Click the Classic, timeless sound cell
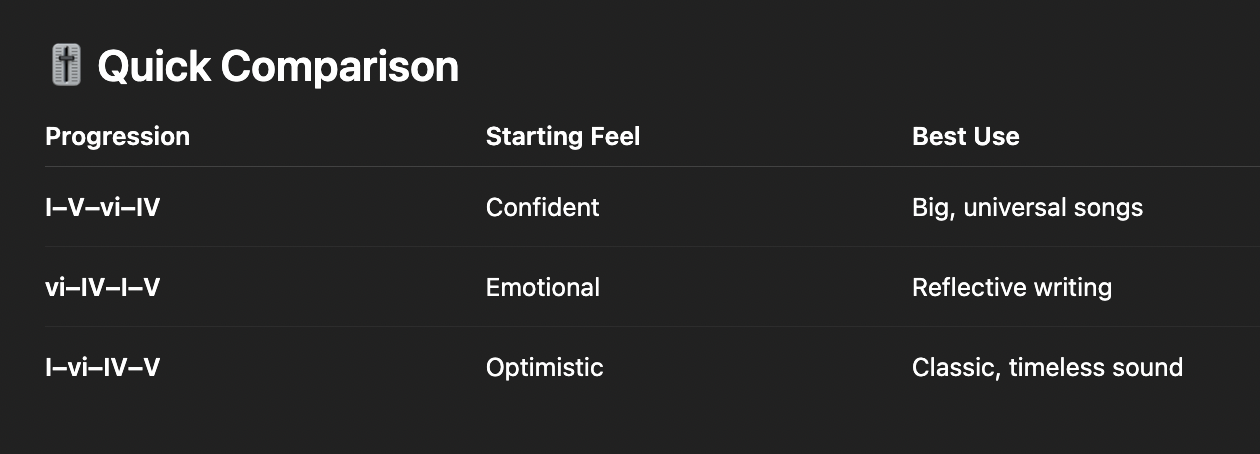The width and height of the screenshot is (1260, 454). coord(1047,367)
